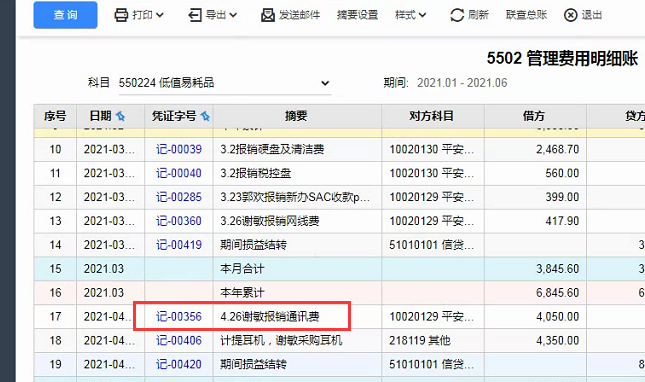Open voucher link 记-00356

pyautogui.click(x=179, y=317)
